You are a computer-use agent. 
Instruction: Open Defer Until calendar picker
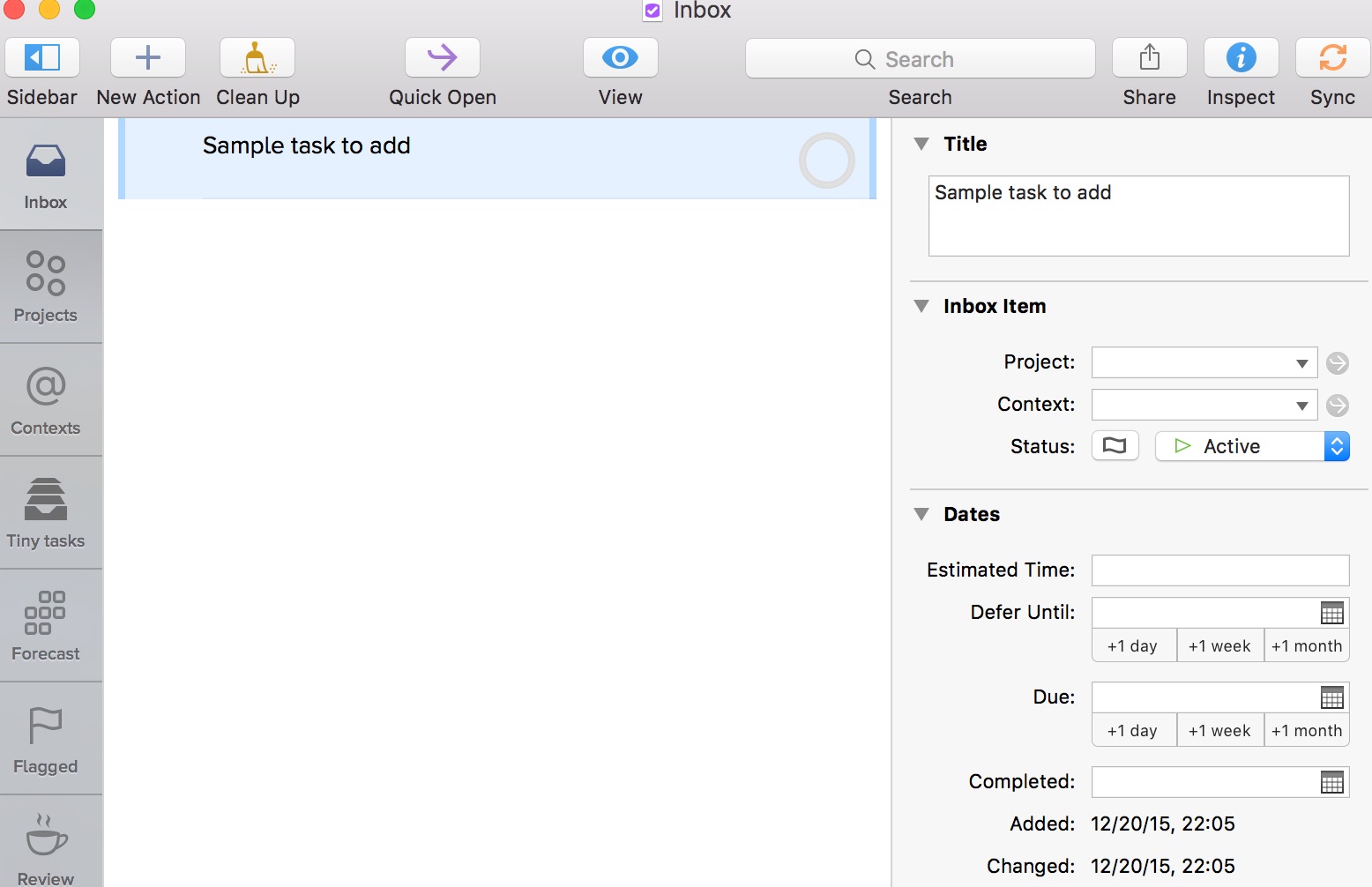click(x=1332, y=613)
